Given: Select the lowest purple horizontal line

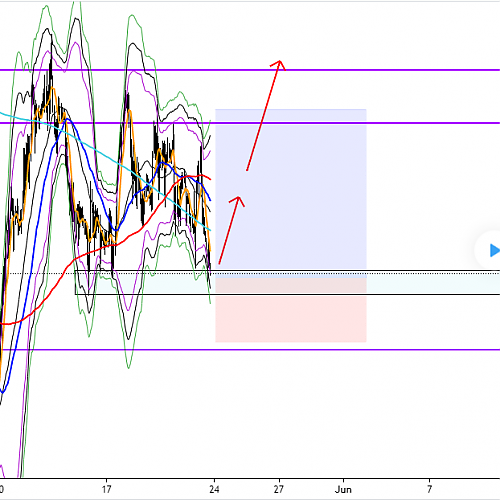Looking at the screenshot, I should [x=250, y=350].
